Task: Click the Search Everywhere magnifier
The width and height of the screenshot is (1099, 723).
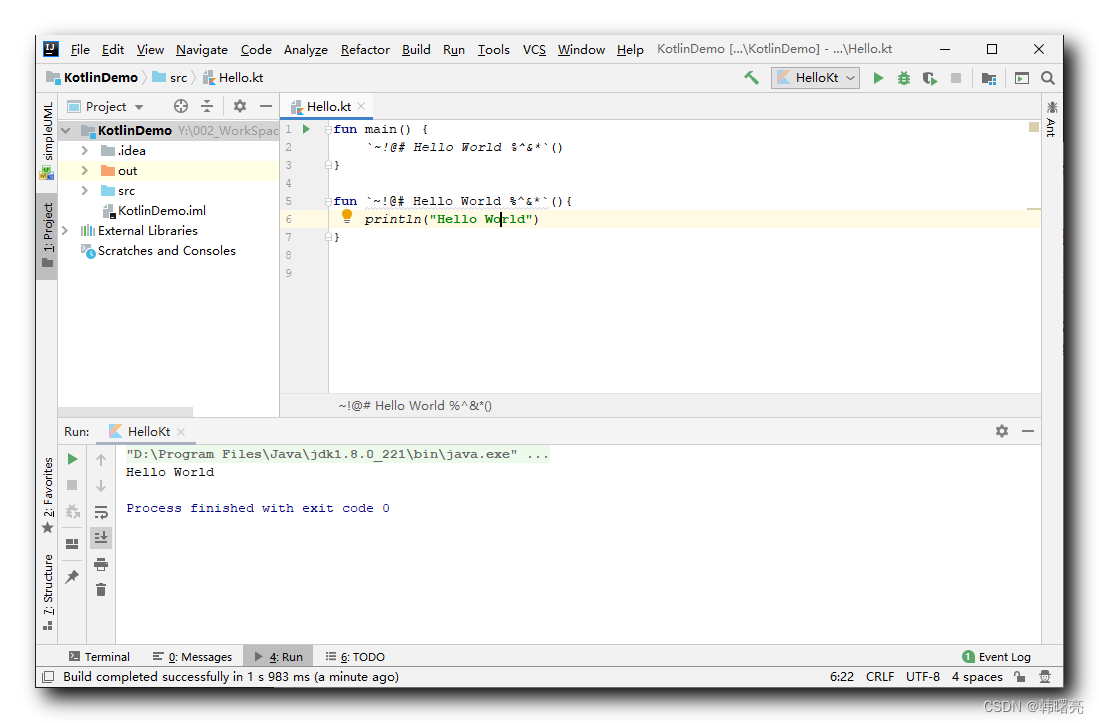Action: pyautogui.click(x=1048, y=78)
